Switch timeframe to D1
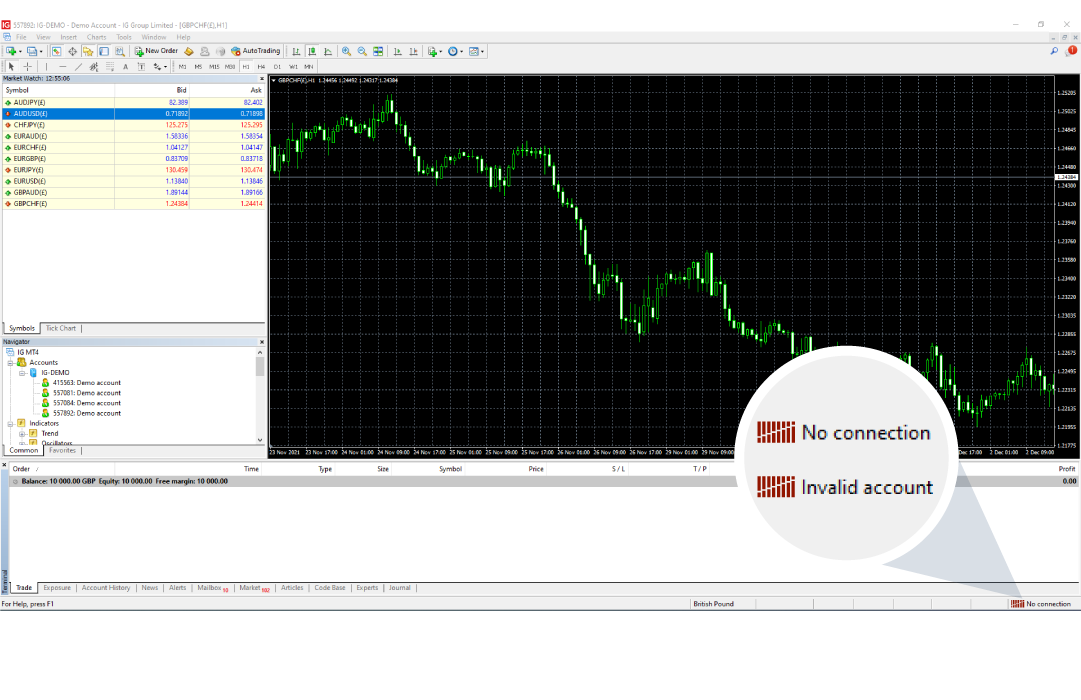Screen dimensions: 1081x700 pos(277,67)
